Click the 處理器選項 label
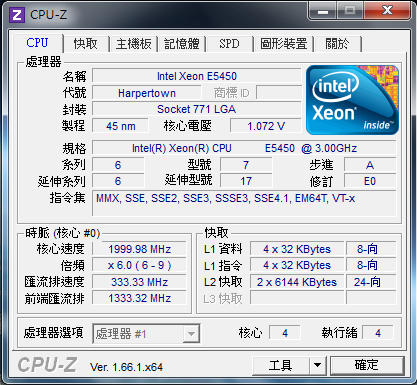This screenshot has width=417, height=385. (x=53, y=333)
